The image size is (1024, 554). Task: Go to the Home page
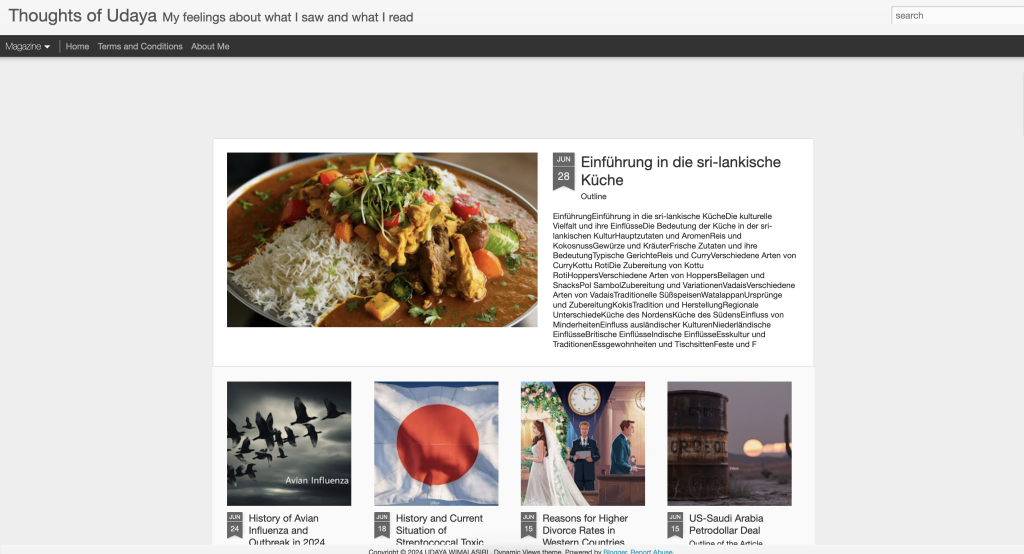(77, 46)
